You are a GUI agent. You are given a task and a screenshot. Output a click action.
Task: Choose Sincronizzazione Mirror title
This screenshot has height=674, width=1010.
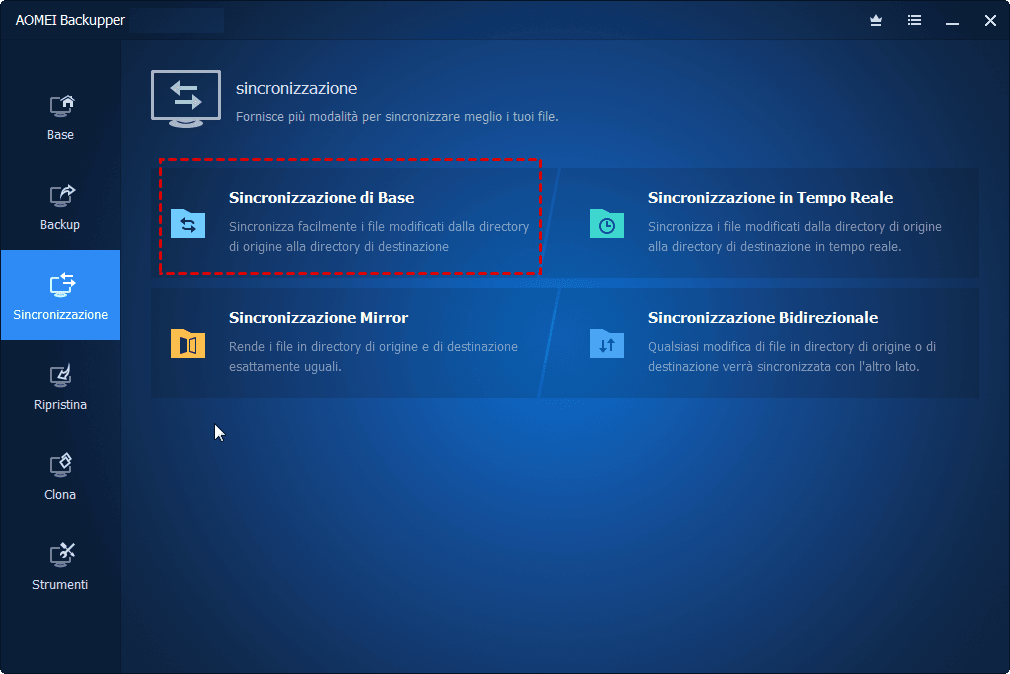tap(318, 318)
